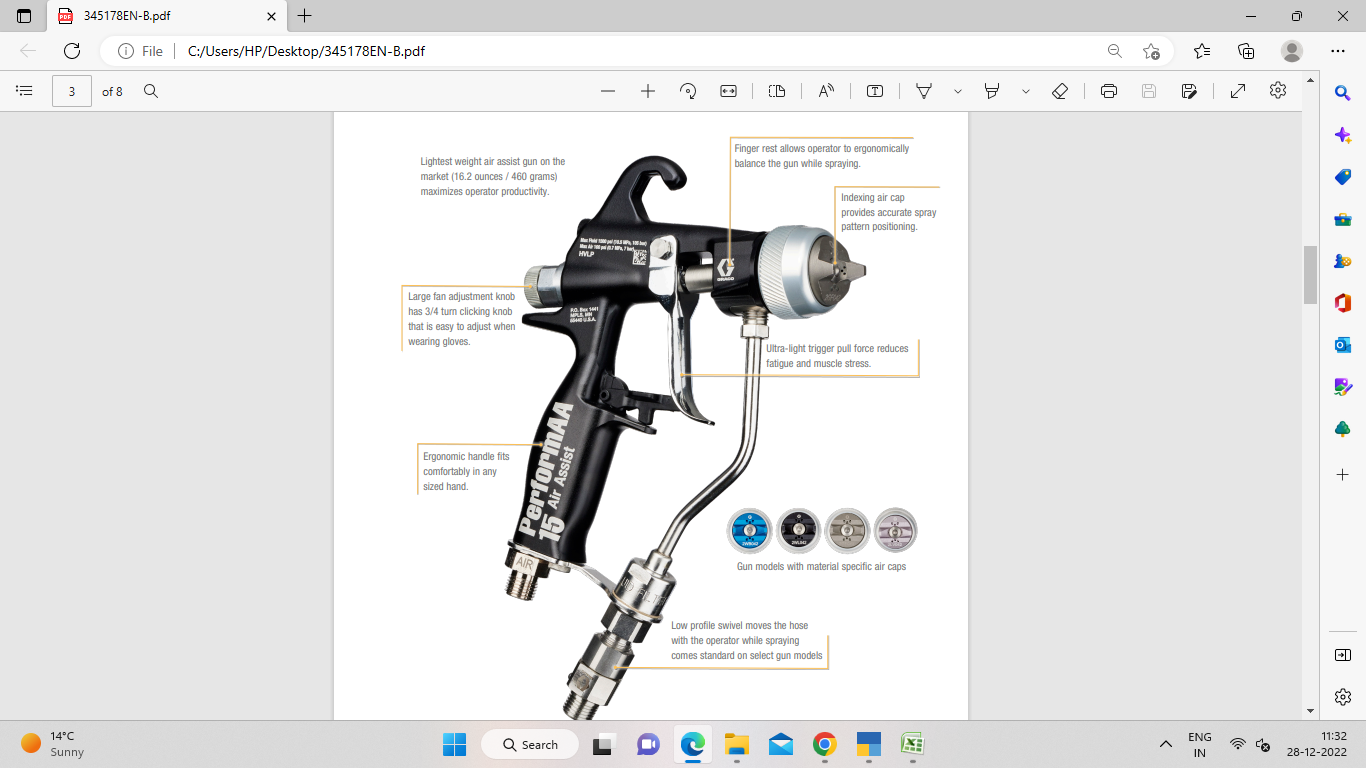Image resolution: width=1366 pixels, height=768 pixels.
Task: Click the page number input field
Action: [72, 91]
